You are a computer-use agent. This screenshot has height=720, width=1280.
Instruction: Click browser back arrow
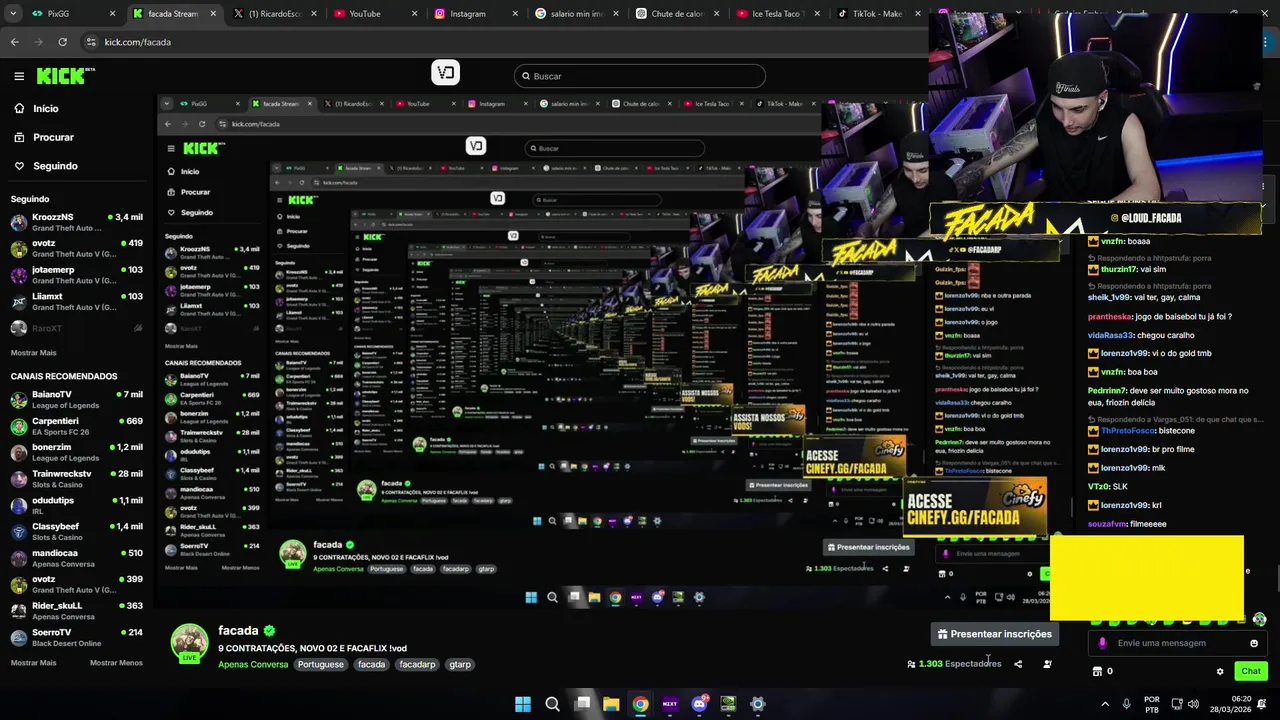[x=14, y=42]
